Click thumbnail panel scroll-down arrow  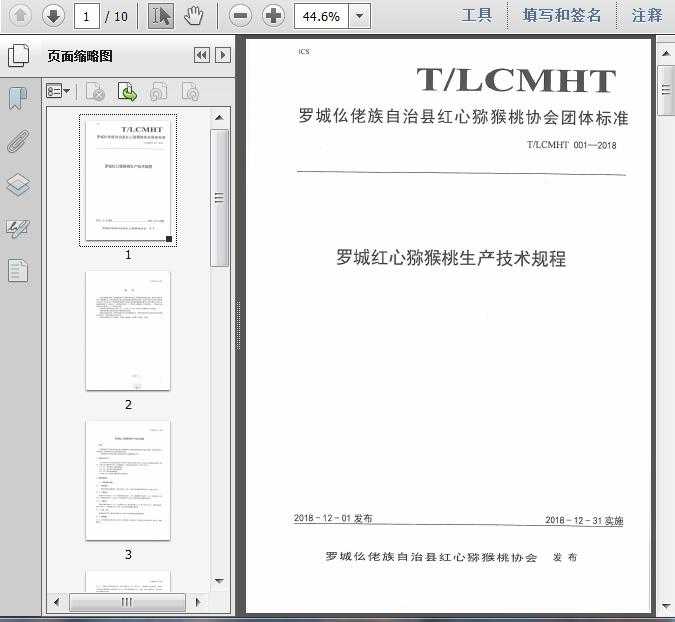pyautogui.click(x=219, y=581)
